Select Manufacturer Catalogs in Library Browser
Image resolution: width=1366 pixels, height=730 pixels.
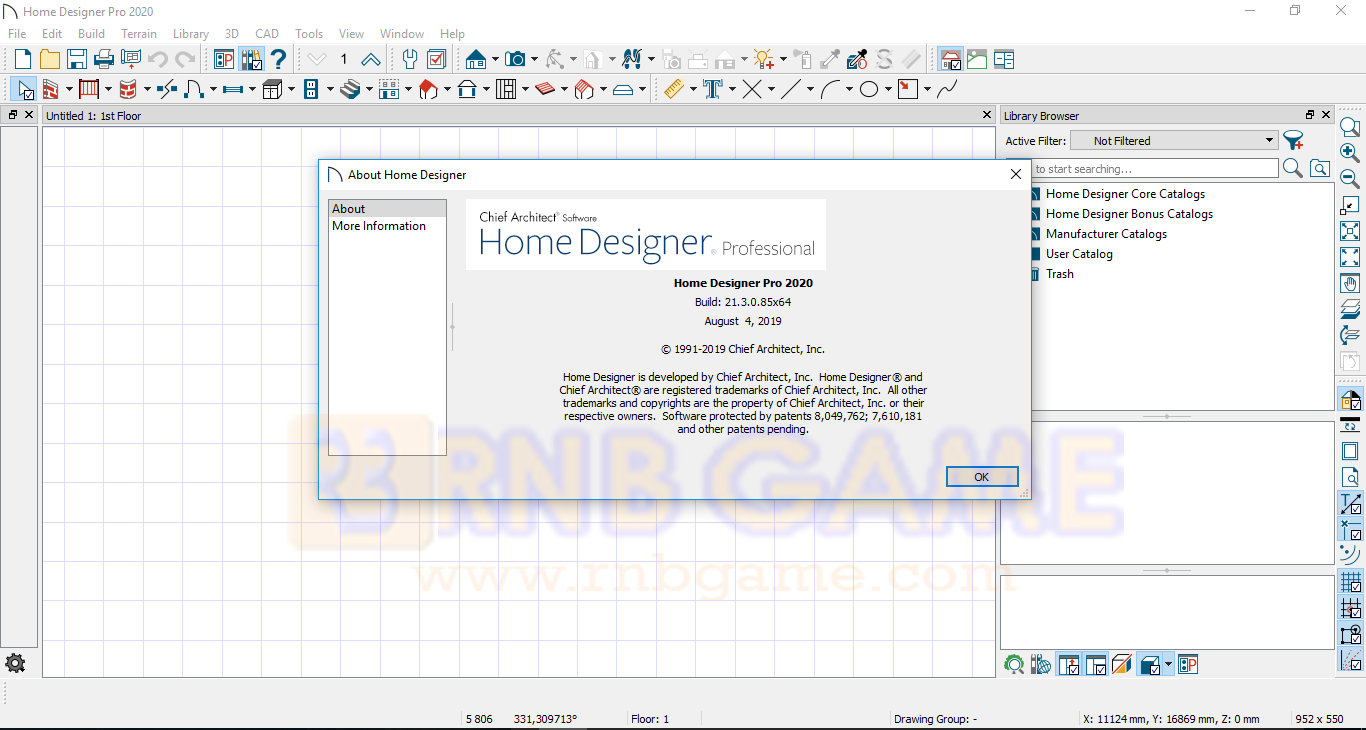[1106, 234]
